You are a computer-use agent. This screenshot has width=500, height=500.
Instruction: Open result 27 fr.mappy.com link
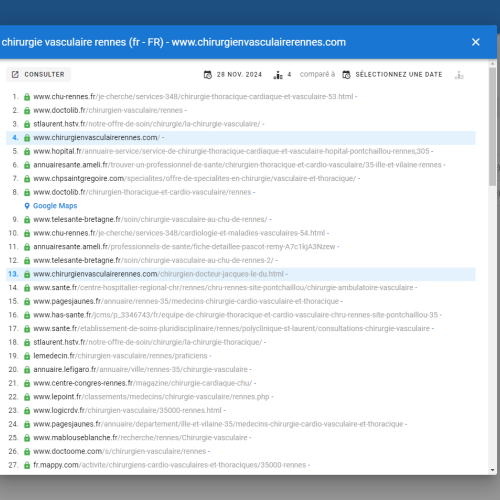coord(170,465)
